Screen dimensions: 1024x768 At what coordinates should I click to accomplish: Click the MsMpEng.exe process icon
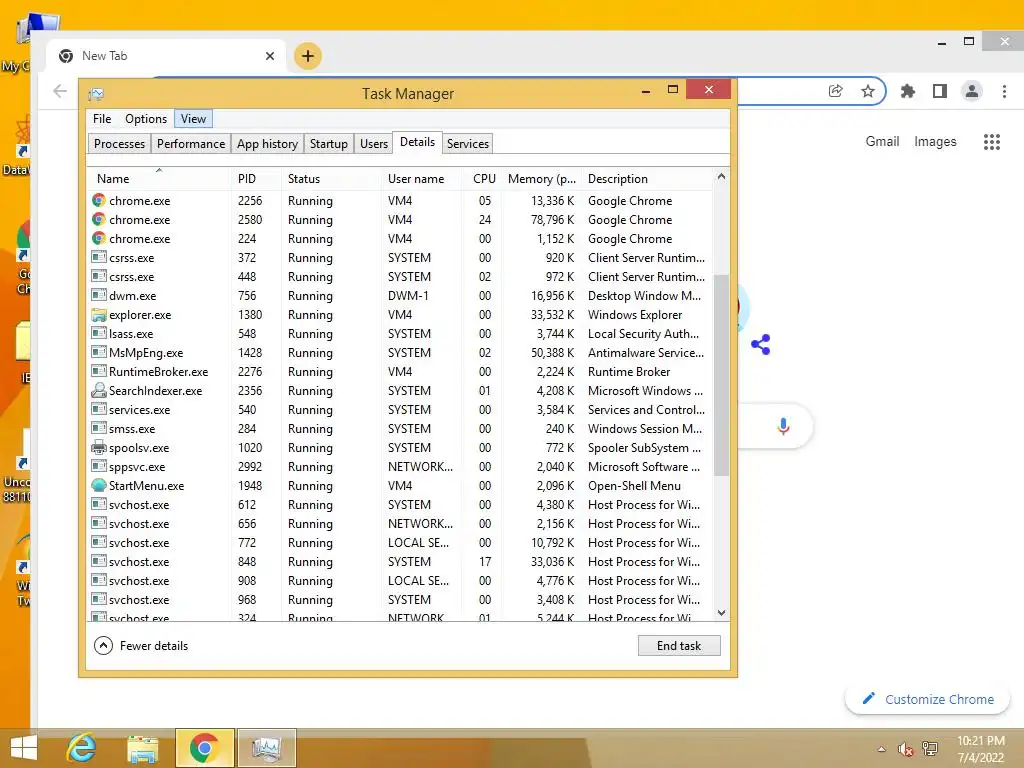[x=99, y=353]
